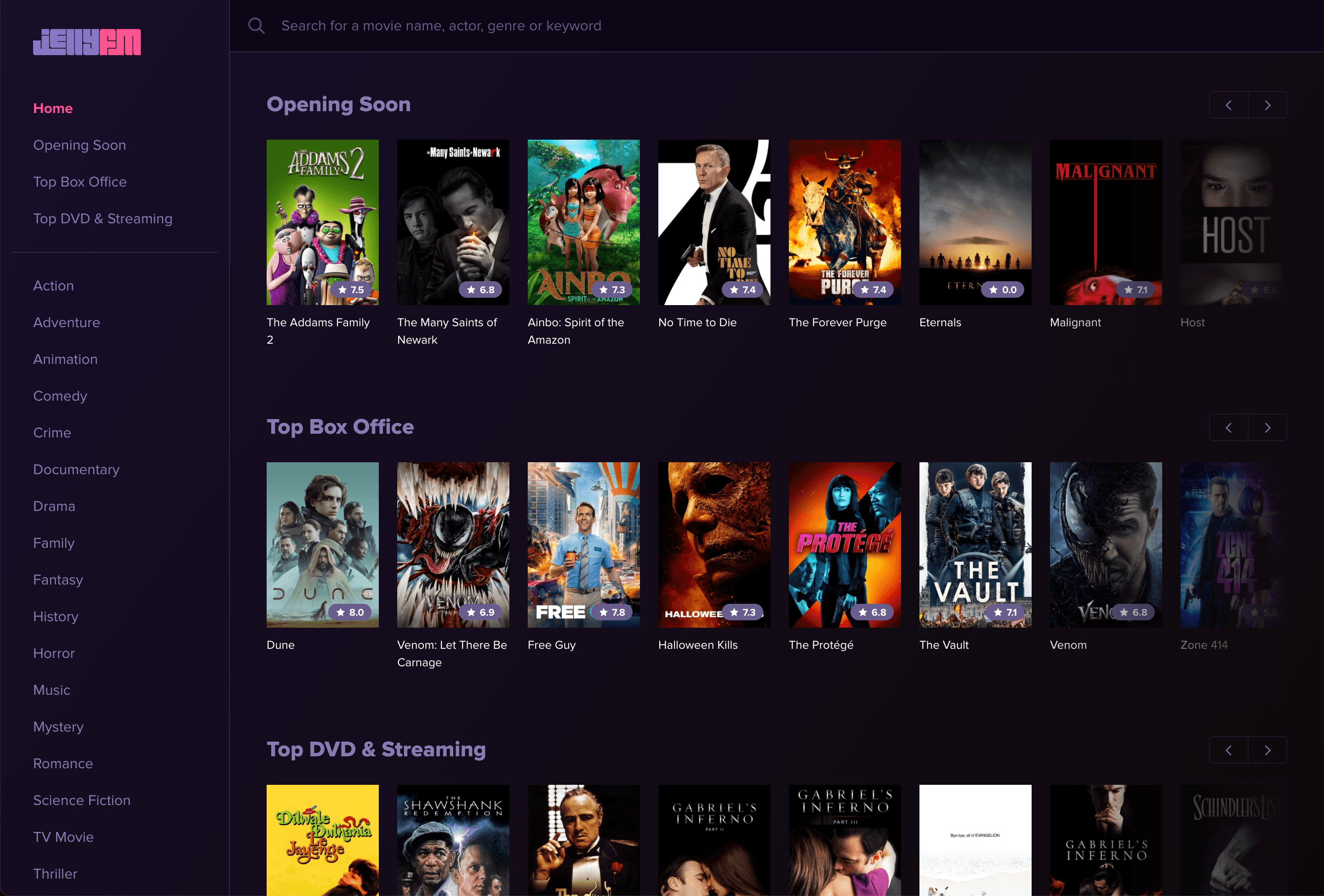1324x896 pixels.
Task: Open the Eternals poster
Action: 976,222
